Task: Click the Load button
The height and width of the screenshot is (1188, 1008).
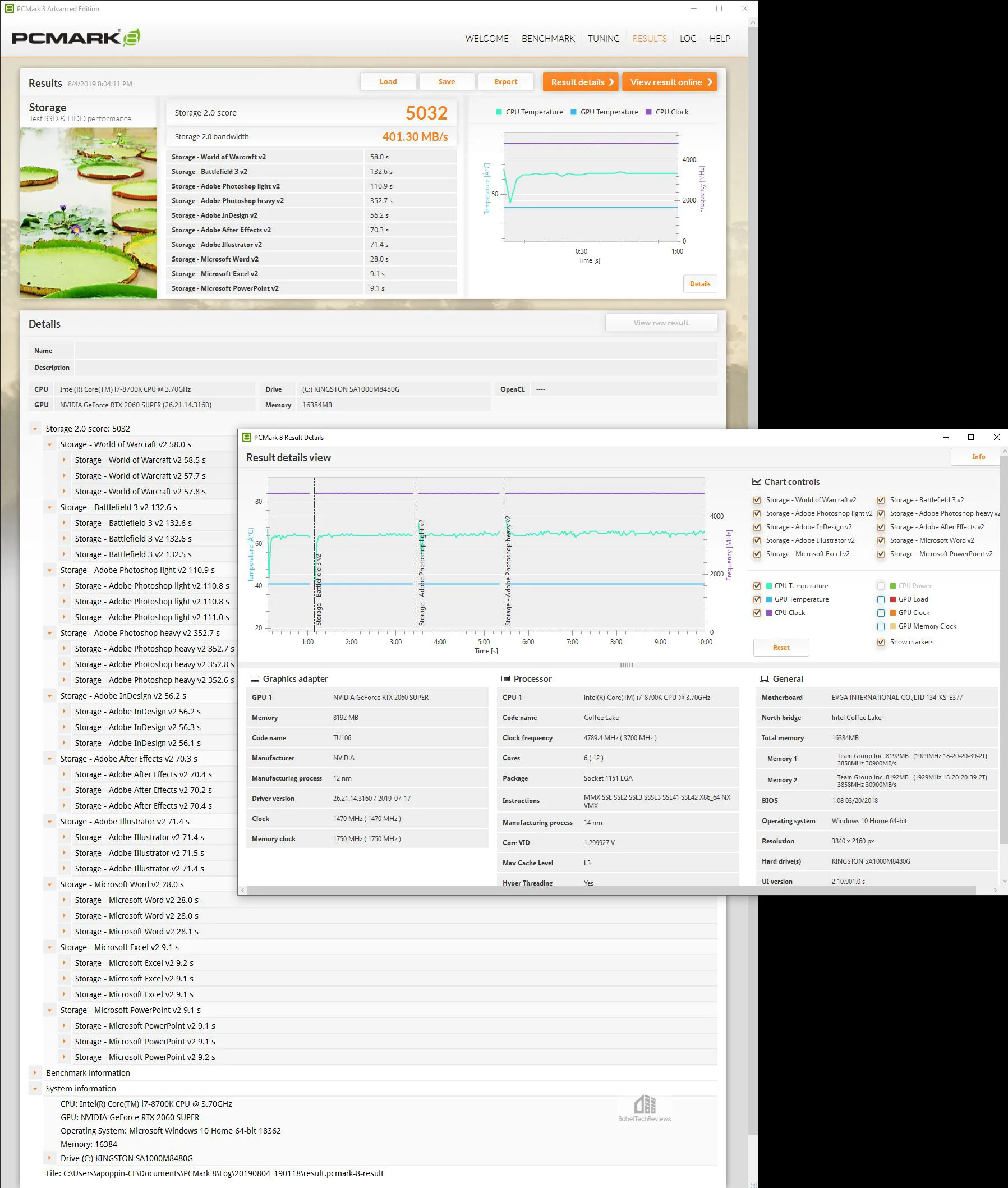Action: (x=388, y=82)
